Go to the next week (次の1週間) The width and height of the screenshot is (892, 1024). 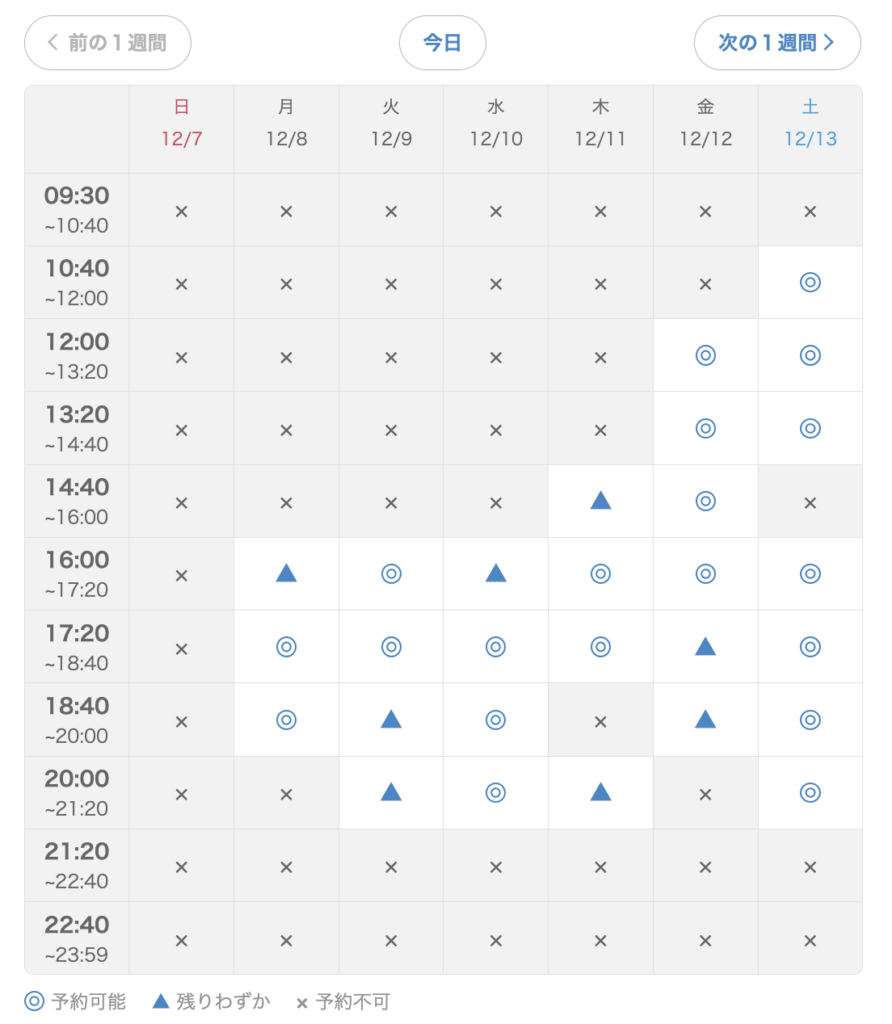click(777, 43)
